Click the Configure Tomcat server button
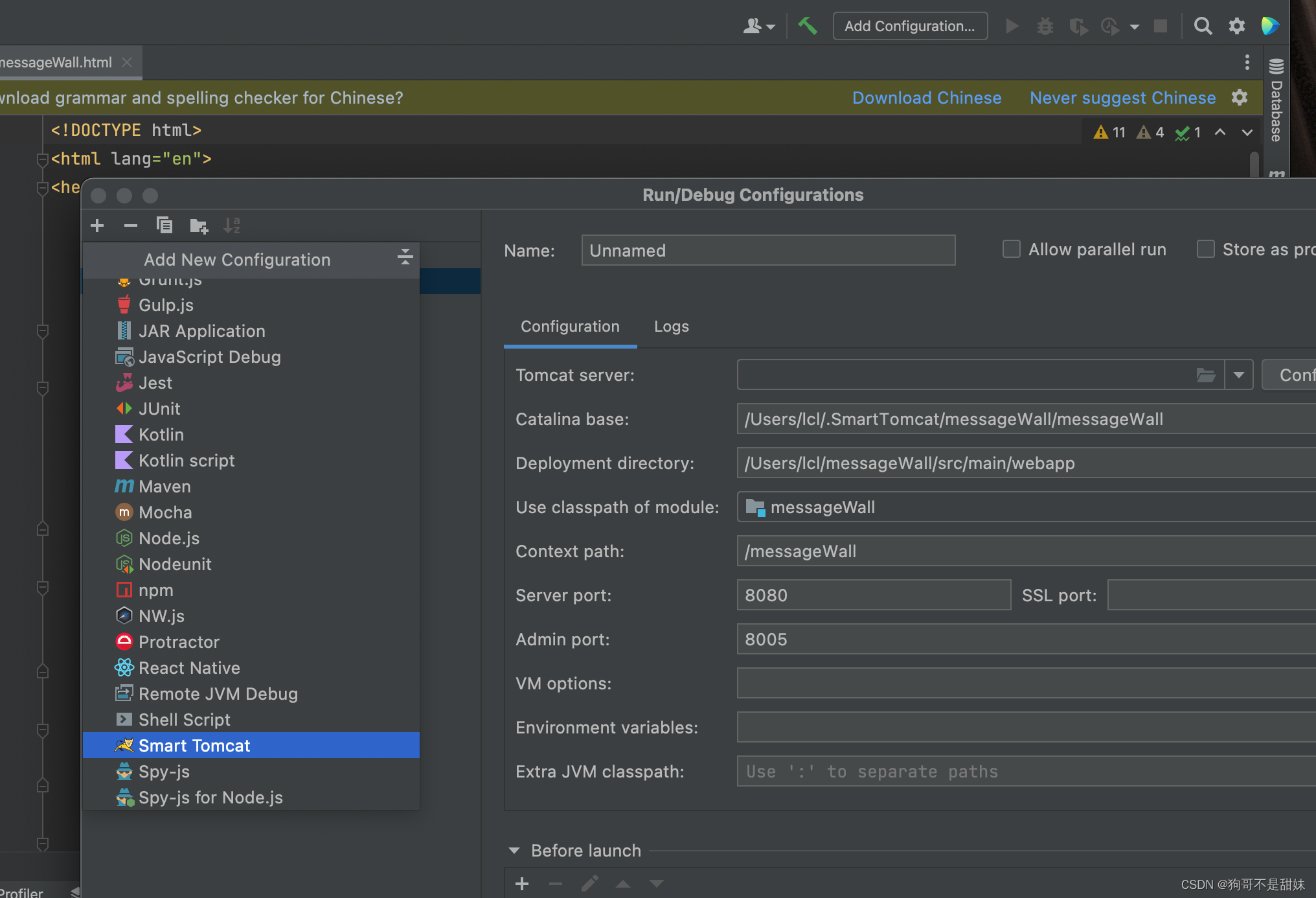This screenshot has width=1316, height=898. [x=1290, y=375]
